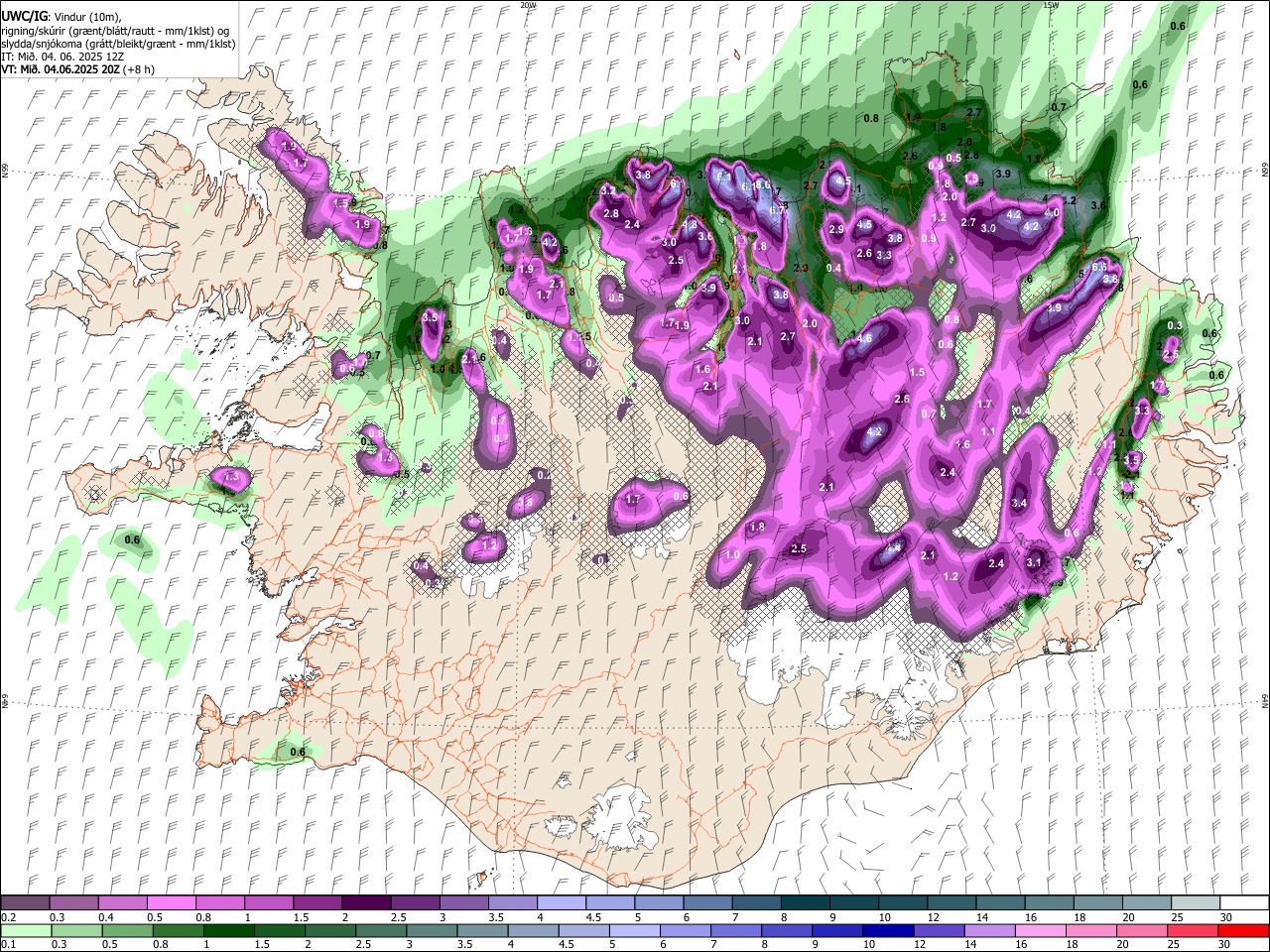Click the lightest green swatch between lower 0.1 and 0.3

[x=25, y=930]
